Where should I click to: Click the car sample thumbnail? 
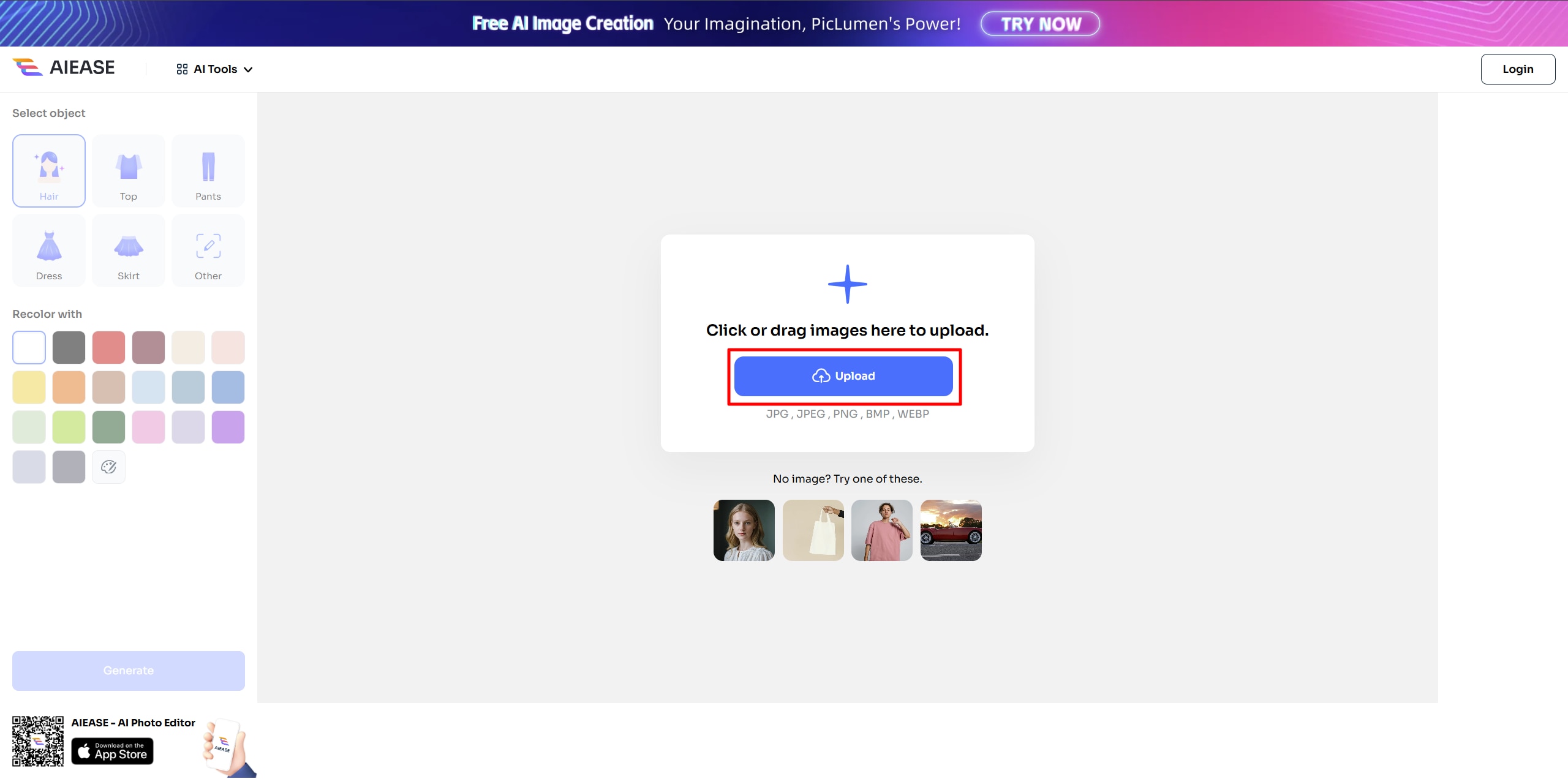[951, 530]
